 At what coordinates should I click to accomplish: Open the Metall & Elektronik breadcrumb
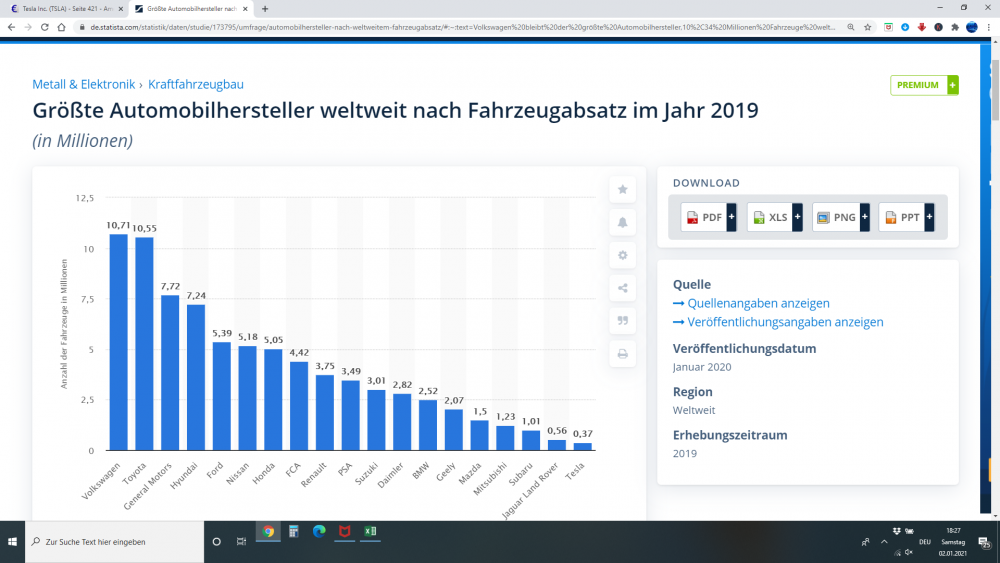[x=83, y=85]
